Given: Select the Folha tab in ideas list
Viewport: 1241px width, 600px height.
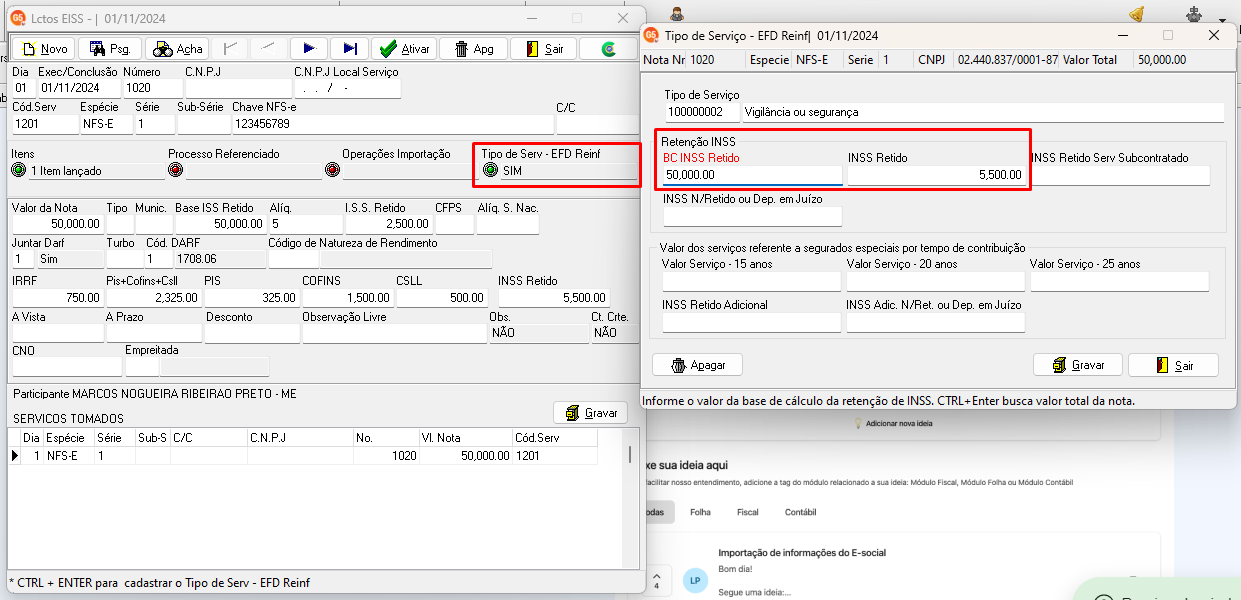Looking at the screenshot, I should tap(700, 512).
